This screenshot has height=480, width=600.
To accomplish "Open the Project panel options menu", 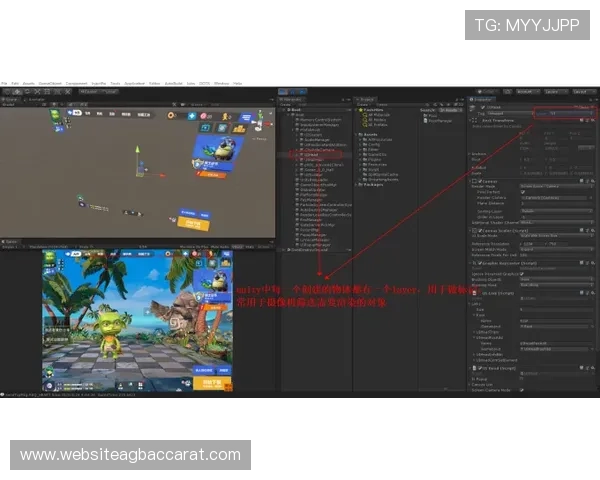I will tap(462, 100).
